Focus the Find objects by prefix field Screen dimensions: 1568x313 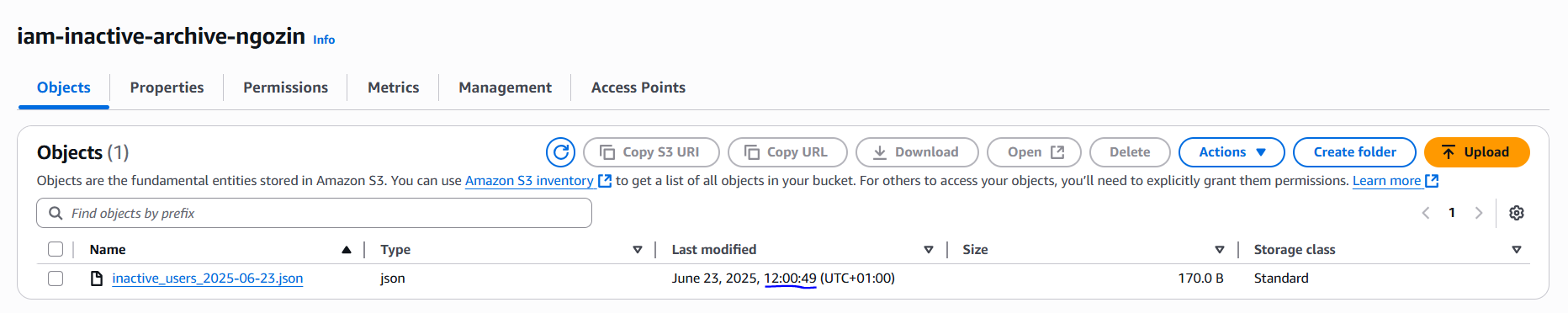314,214
